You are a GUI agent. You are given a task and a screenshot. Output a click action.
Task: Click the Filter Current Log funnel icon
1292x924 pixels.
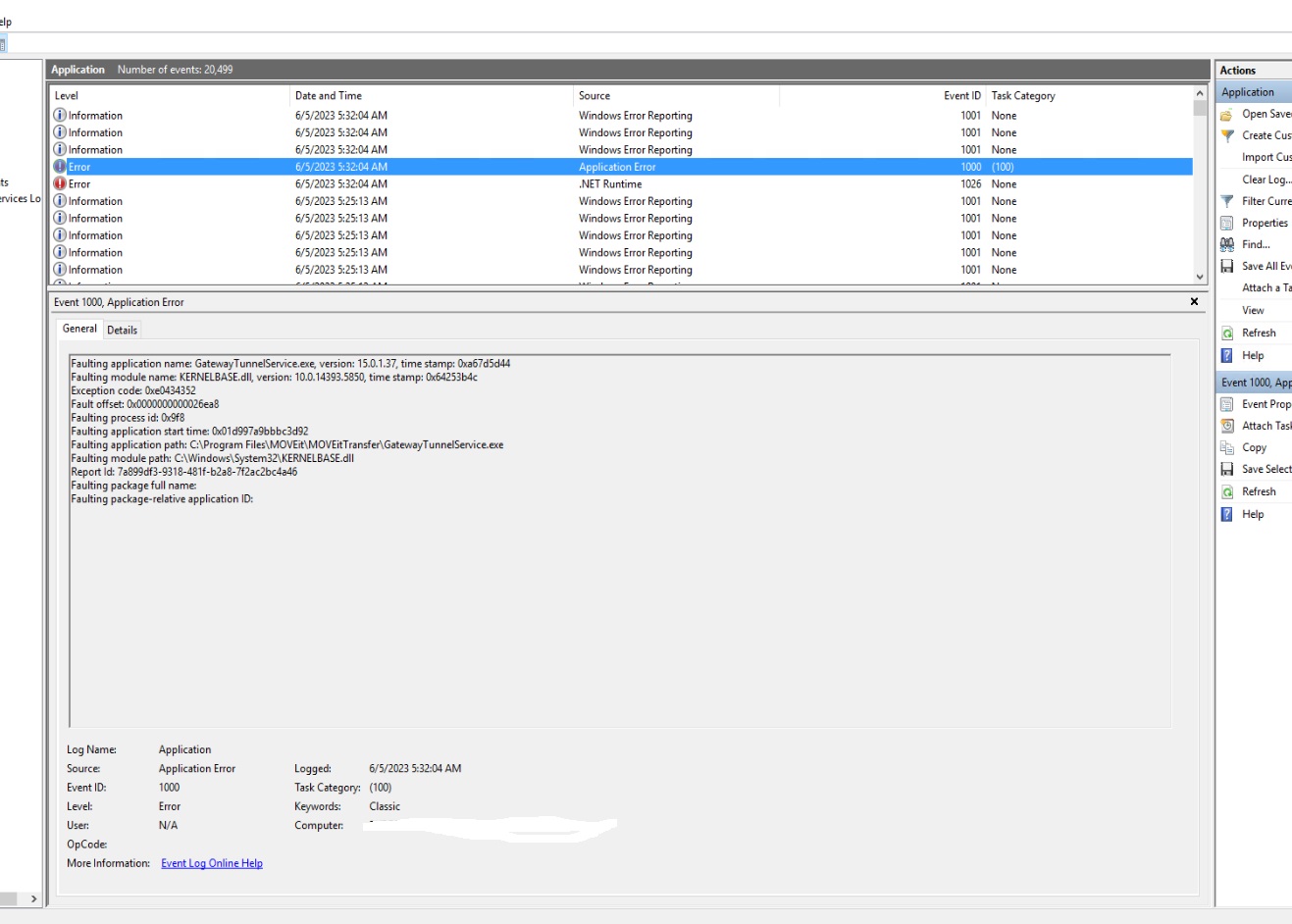pos(1226,201)
